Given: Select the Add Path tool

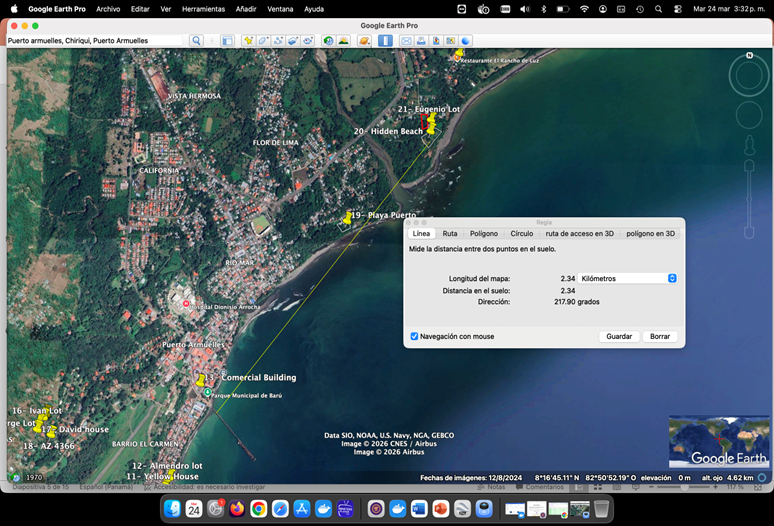Looking at the screenshot, I should click(278, 40).
